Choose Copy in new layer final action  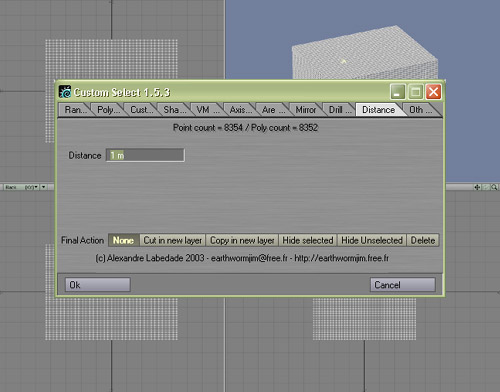point(242,240)
